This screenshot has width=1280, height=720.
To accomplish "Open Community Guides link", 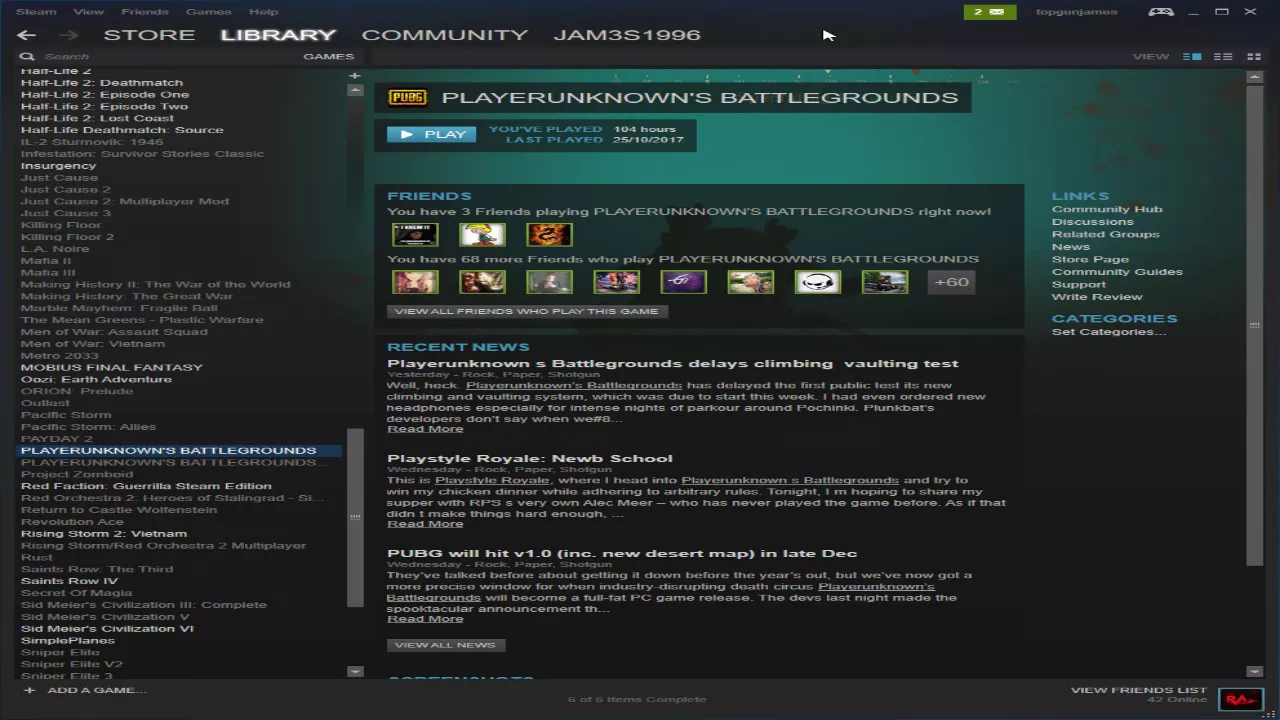I will (x=1117, y=272).
